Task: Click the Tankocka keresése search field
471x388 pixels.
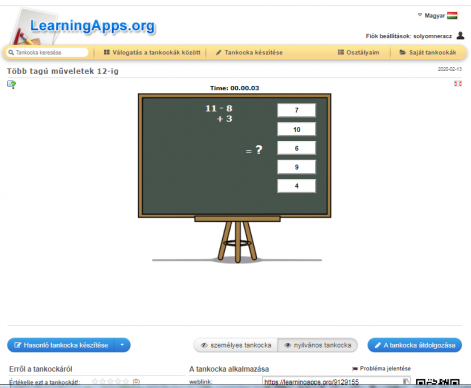Action: [x=47, y=52]
